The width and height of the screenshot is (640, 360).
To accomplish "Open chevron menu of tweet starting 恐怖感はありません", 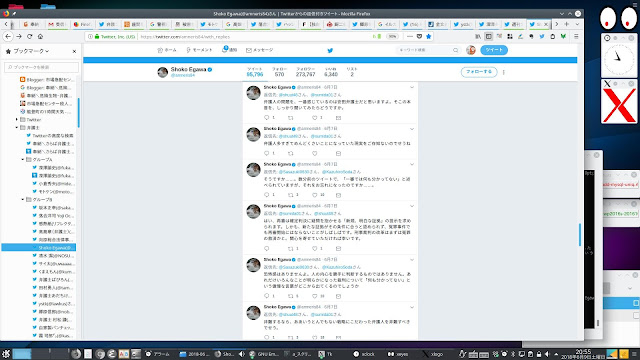I will click(x=412, y=260).
